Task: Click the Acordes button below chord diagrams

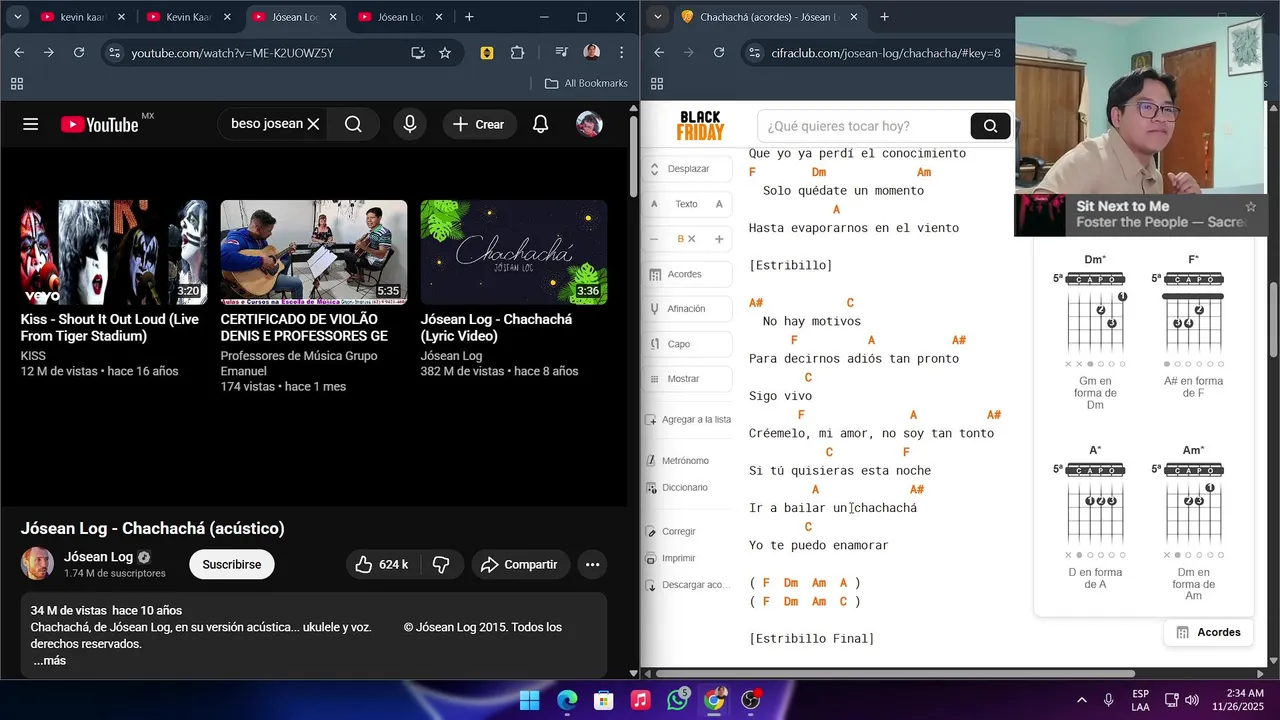Action: pos(1208,632)
